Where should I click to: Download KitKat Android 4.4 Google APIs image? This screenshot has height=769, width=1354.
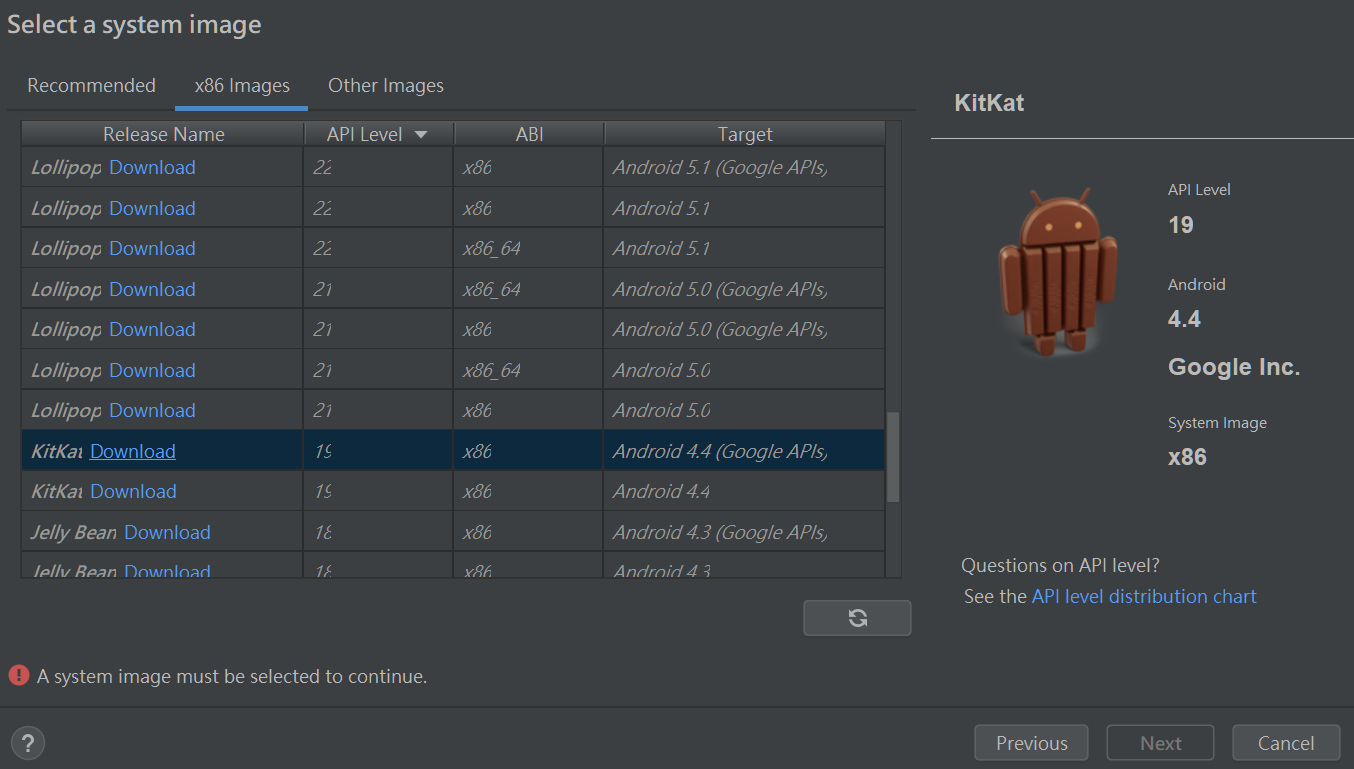[x=133, y=451]
